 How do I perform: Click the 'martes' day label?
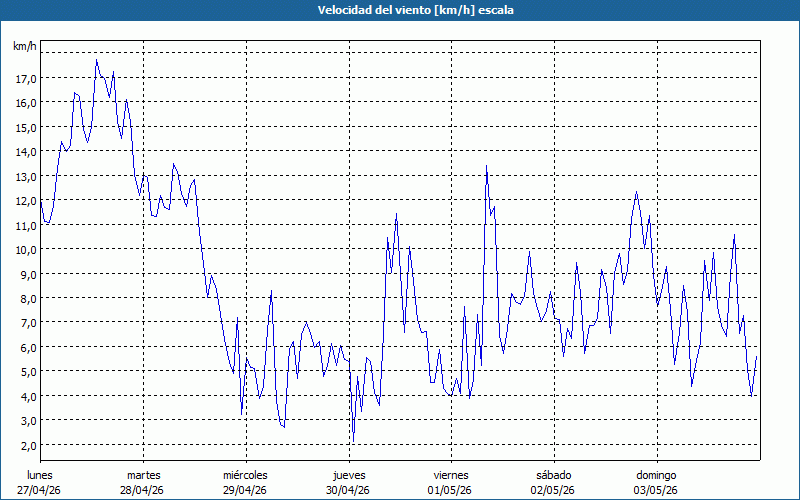(x=144, y=475)
